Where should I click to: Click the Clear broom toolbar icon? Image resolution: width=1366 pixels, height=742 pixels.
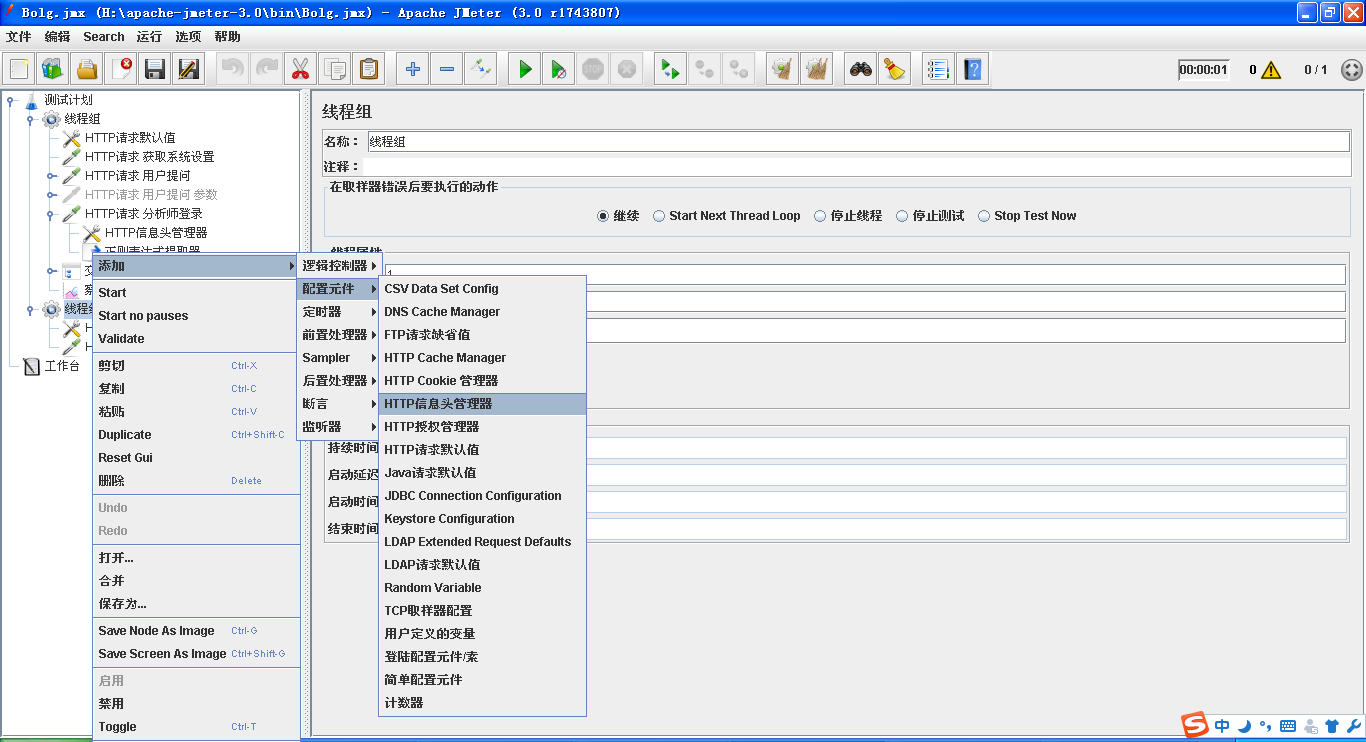click(783, 69)
